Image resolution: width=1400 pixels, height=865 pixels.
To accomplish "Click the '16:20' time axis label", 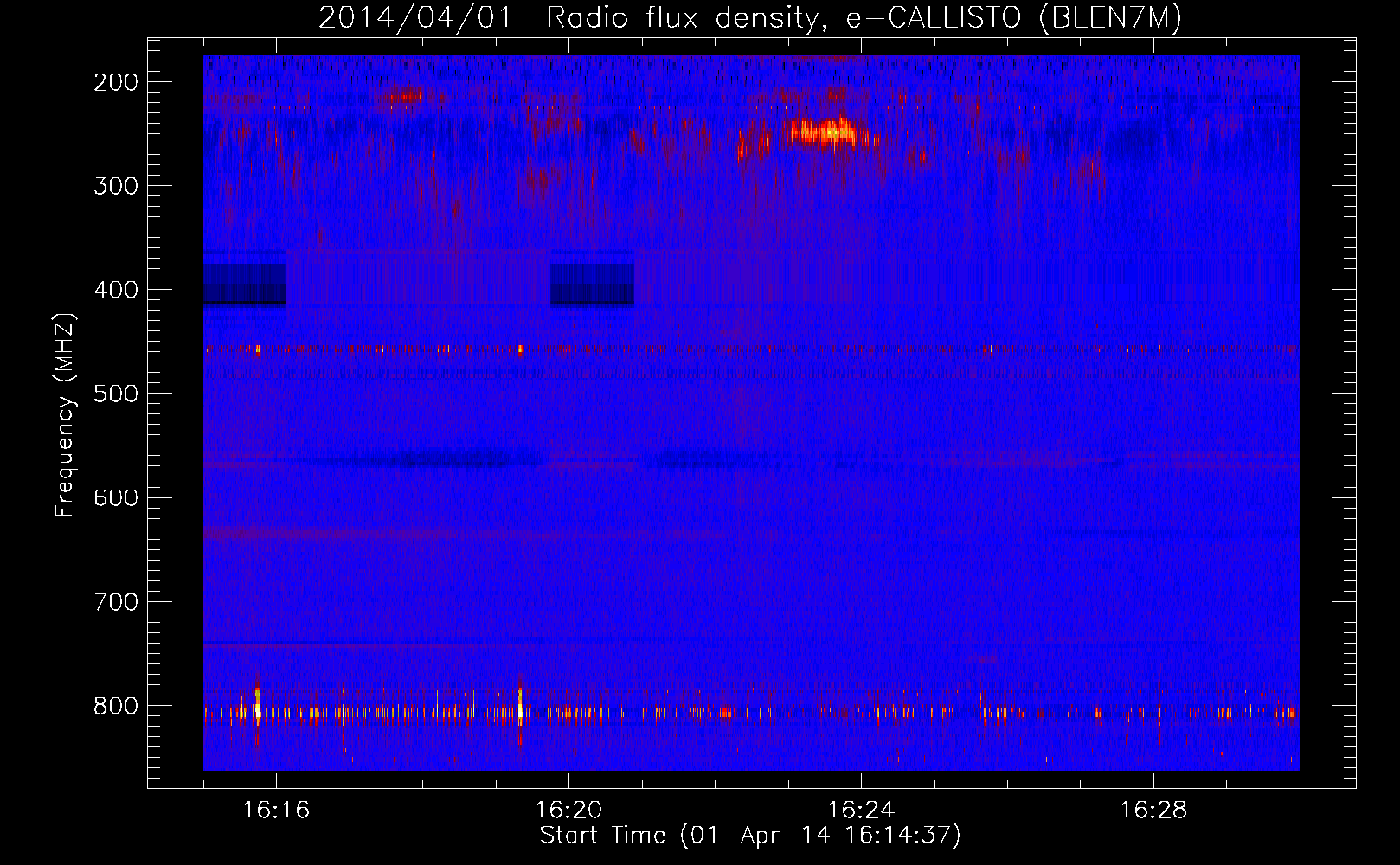I will pyautogui.click(x=568, y=811).
